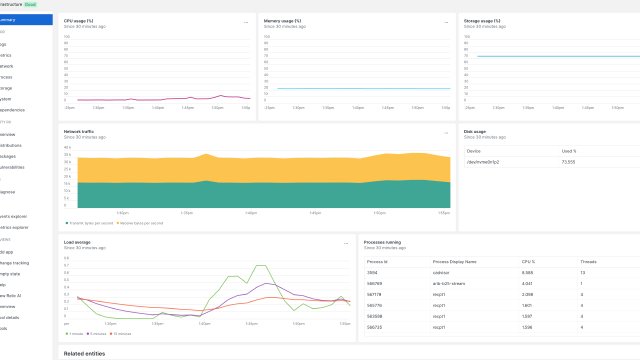Toggle the Receive bytes per second legend
This screenshot has height=360, width=640.
(140, 223)
